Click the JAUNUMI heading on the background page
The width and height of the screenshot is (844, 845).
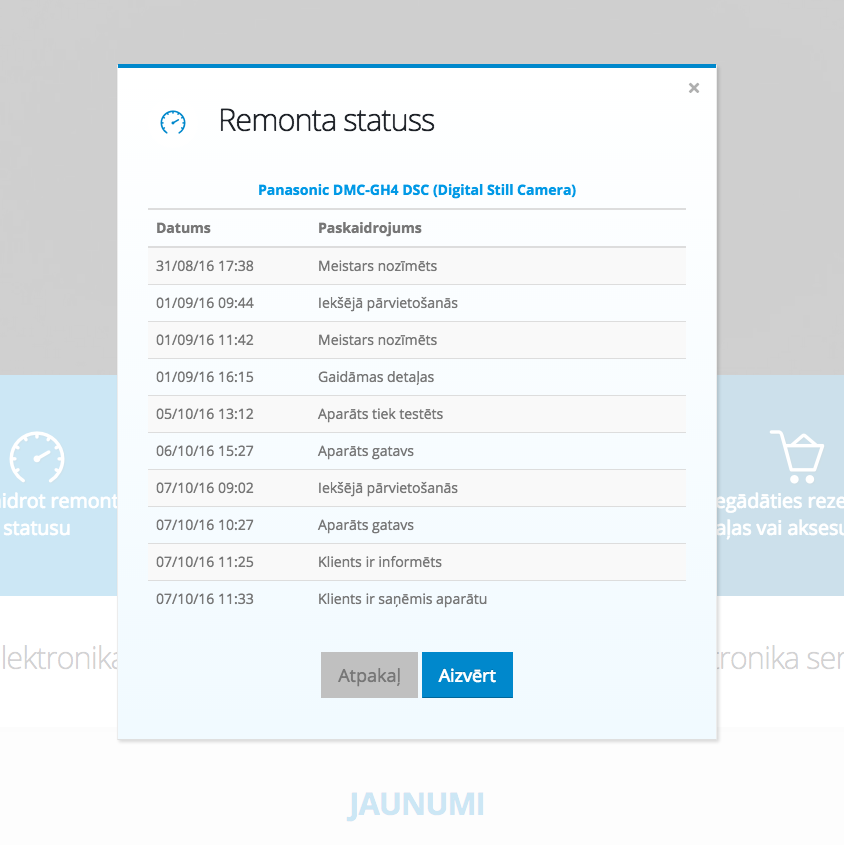click(x=417, y=805)
